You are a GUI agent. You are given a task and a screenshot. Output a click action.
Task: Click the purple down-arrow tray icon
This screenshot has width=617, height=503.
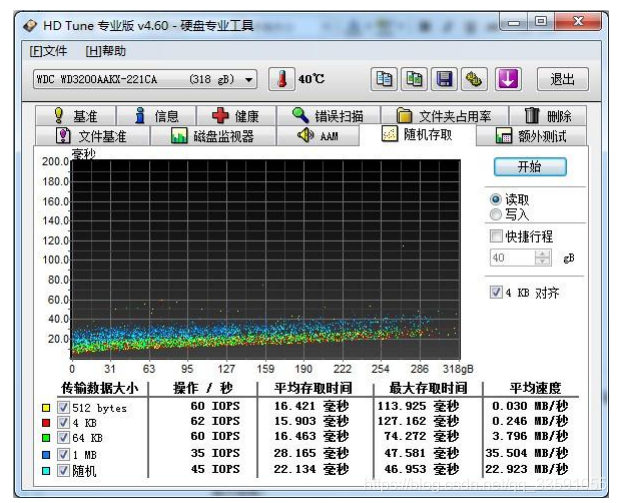(x=508, y=79)
